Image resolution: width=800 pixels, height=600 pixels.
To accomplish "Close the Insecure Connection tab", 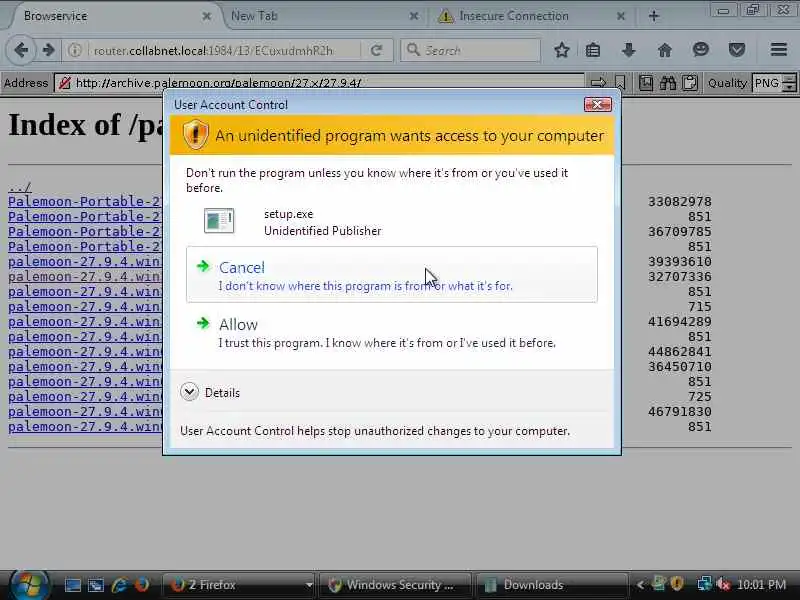I will click(x=621, y=16).
